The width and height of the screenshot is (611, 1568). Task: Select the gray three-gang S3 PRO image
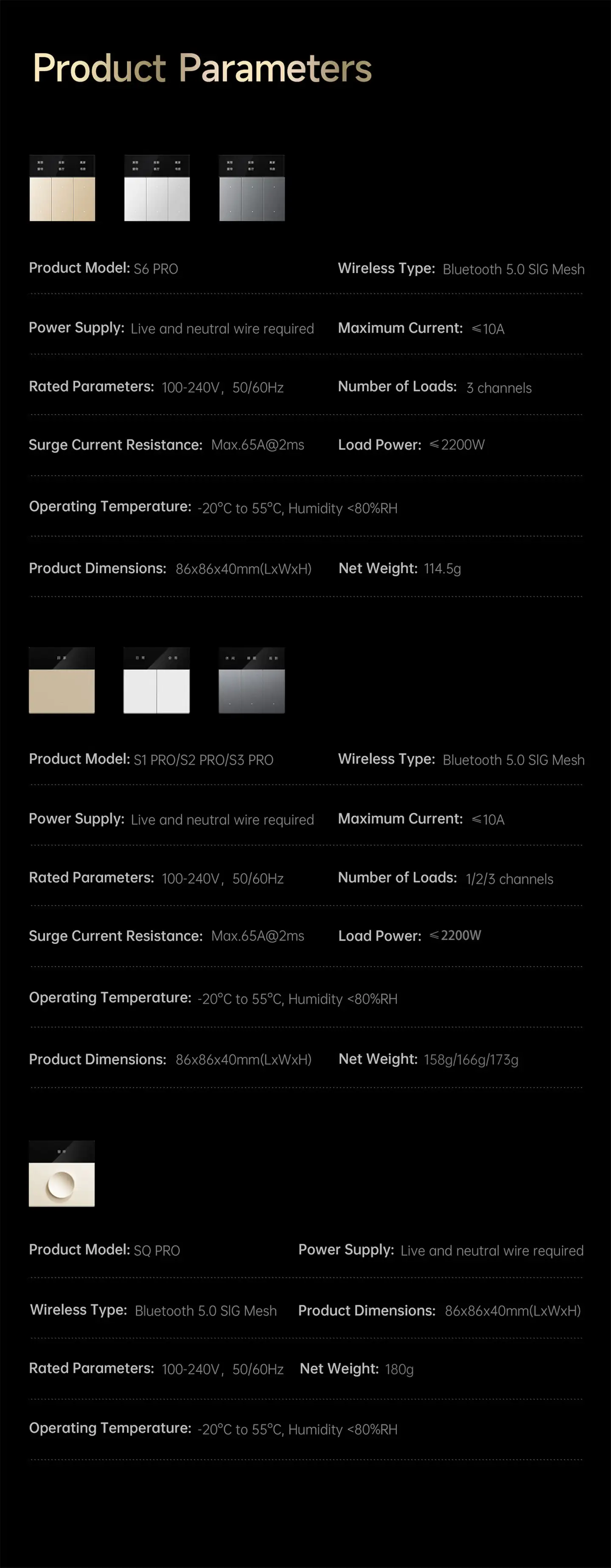[x=252, y=680]
